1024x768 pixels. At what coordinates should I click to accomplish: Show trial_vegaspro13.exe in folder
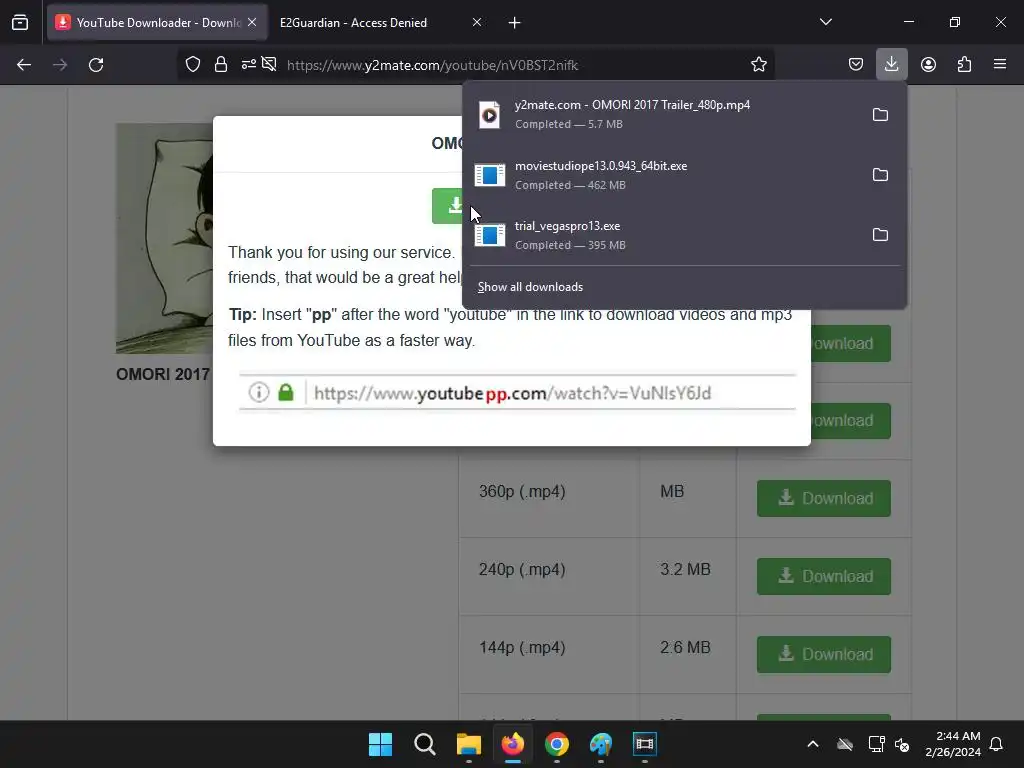coord(880,235)
